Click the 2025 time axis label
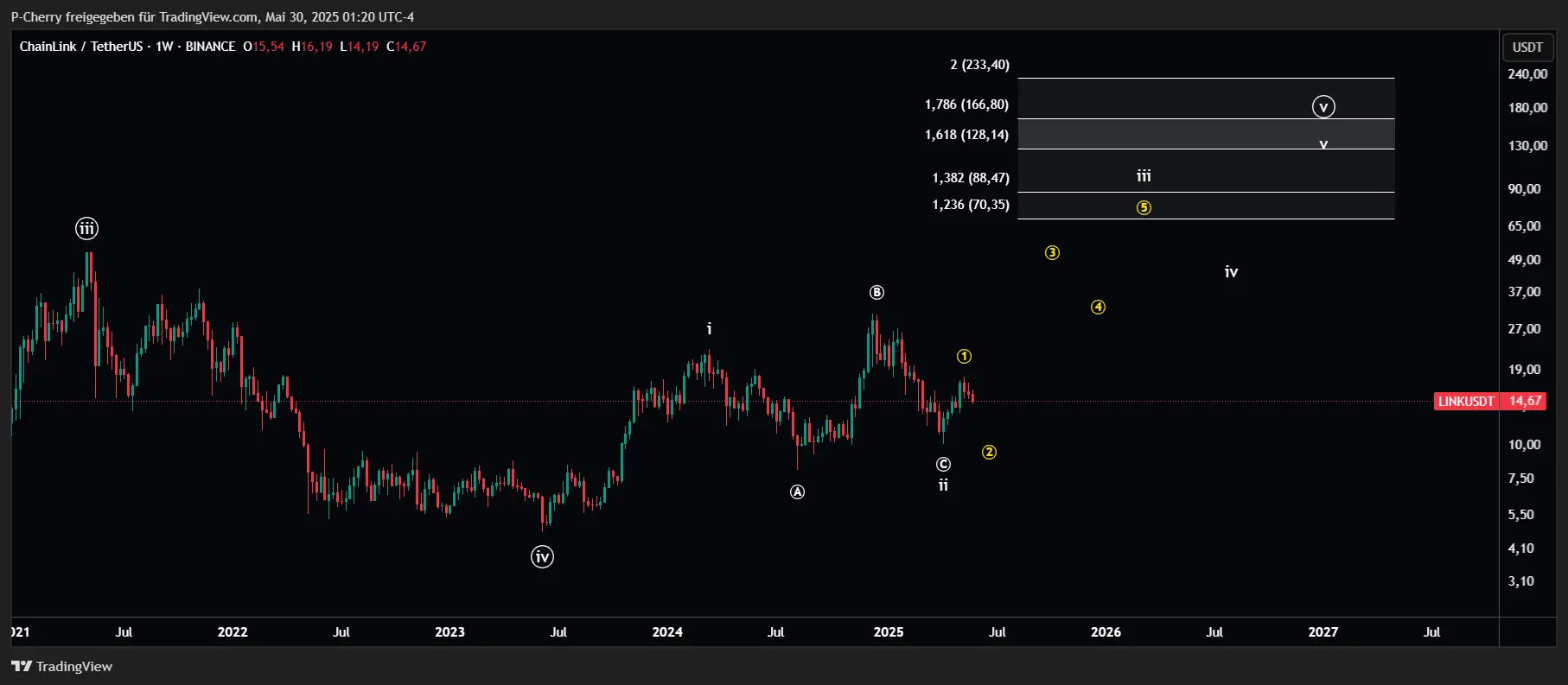The width and height of the screenshot is (1568, 685). [889, 632]
